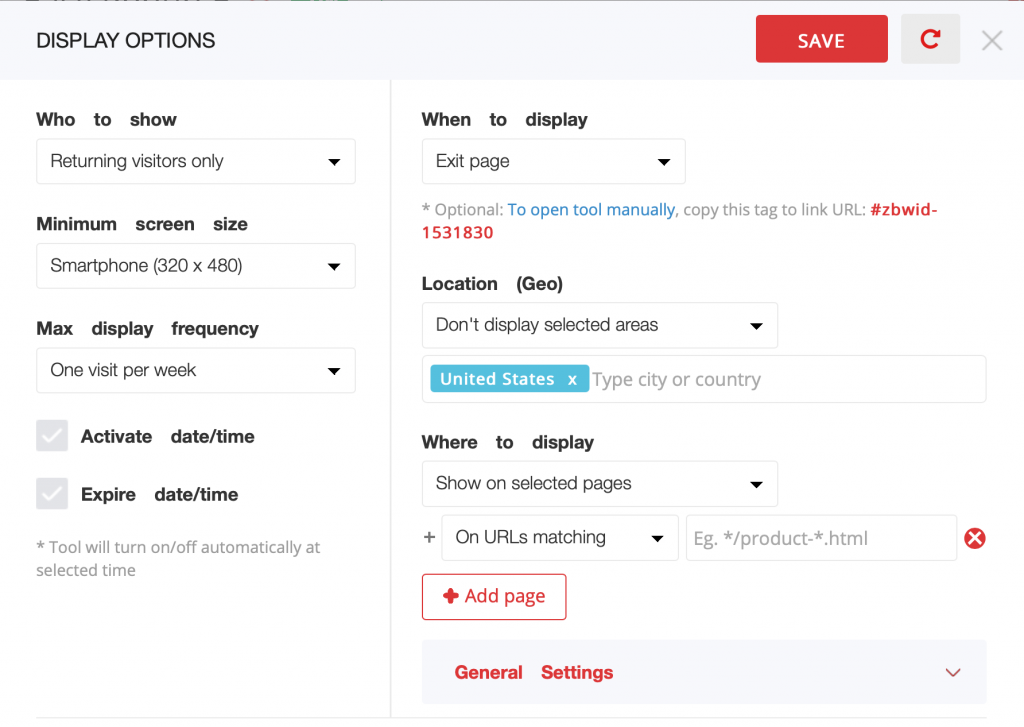
Task: Open the Who to show dropdown
Action: pyautogui.click(x=196, y=161)
